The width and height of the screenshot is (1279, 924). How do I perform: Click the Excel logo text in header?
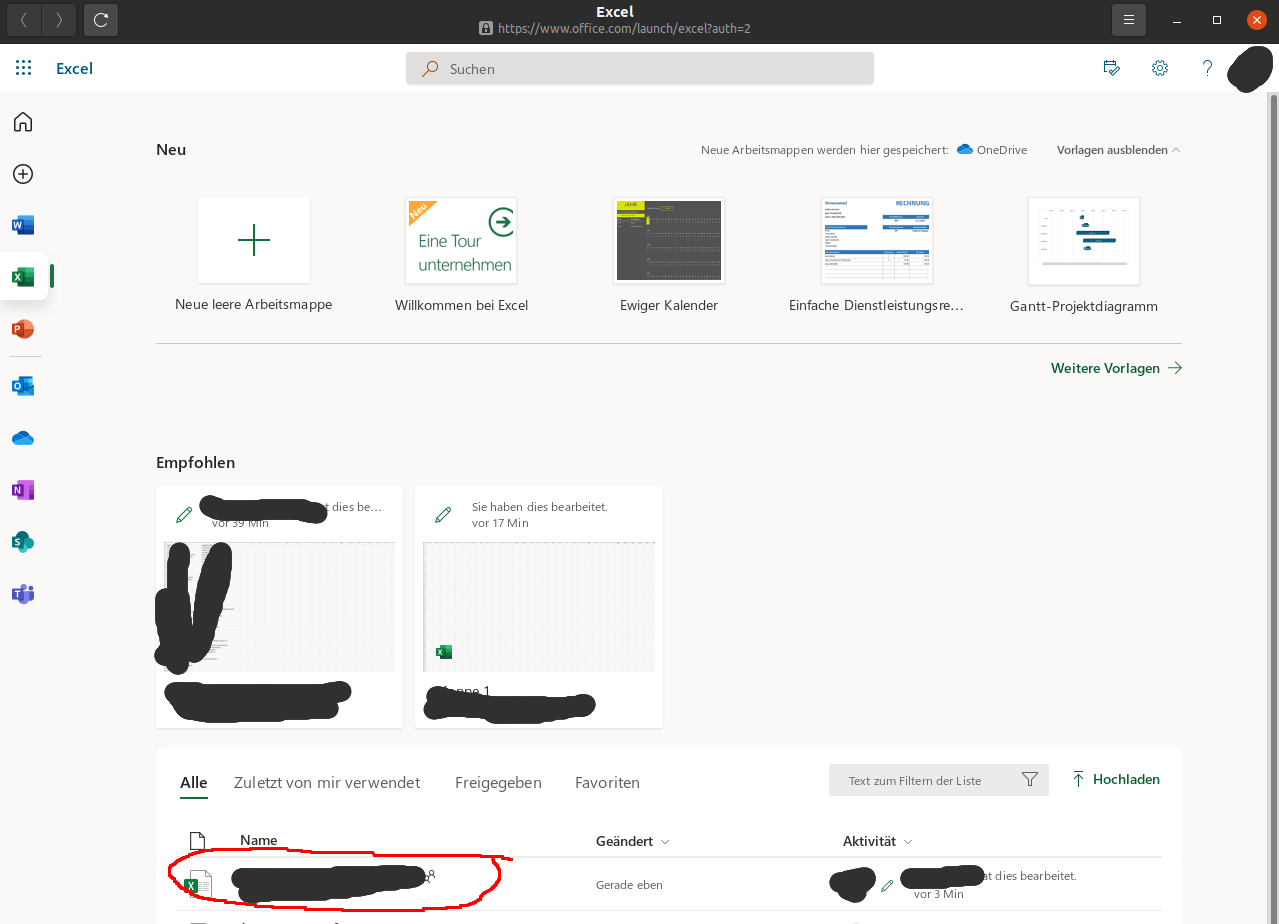(74, 68)
